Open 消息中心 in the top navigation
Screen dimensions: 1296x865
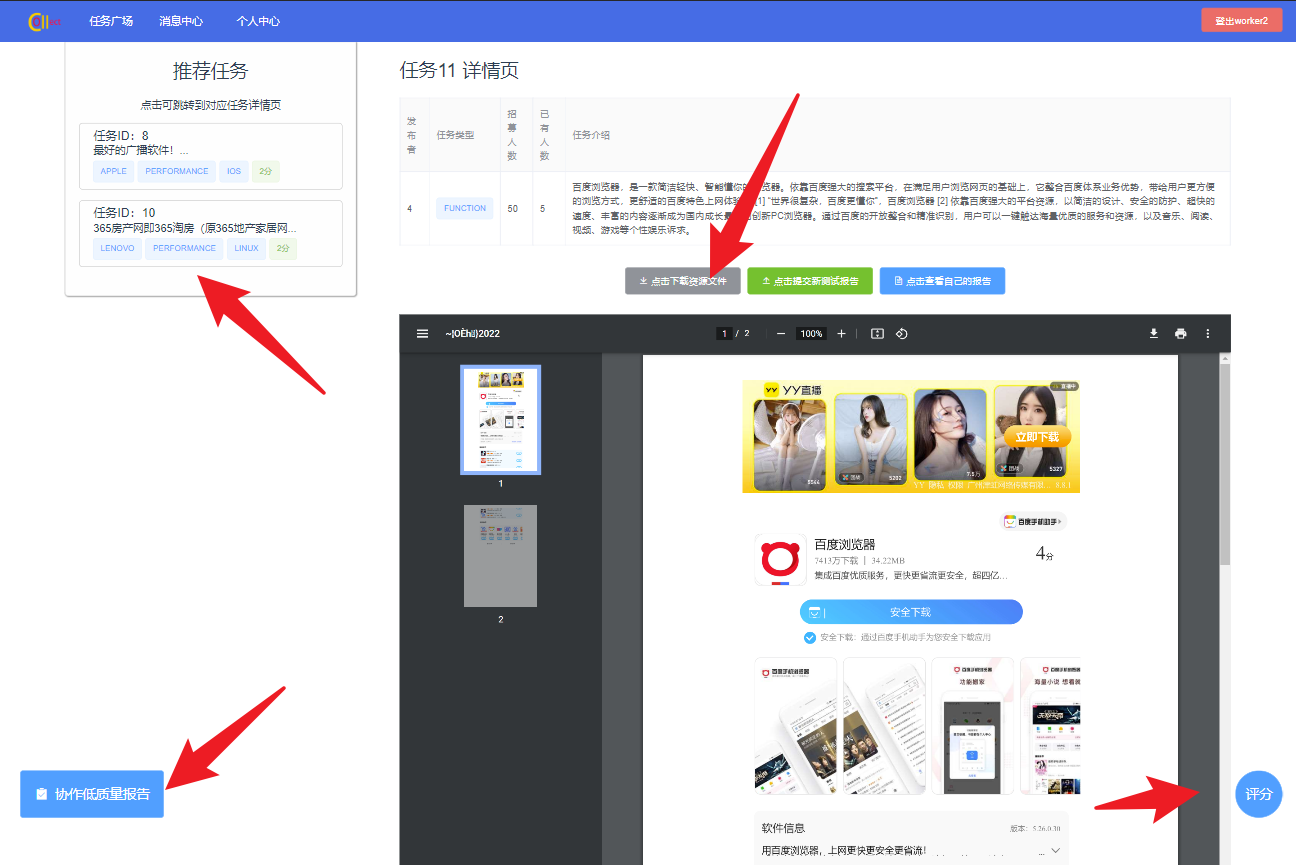point(181,21)
